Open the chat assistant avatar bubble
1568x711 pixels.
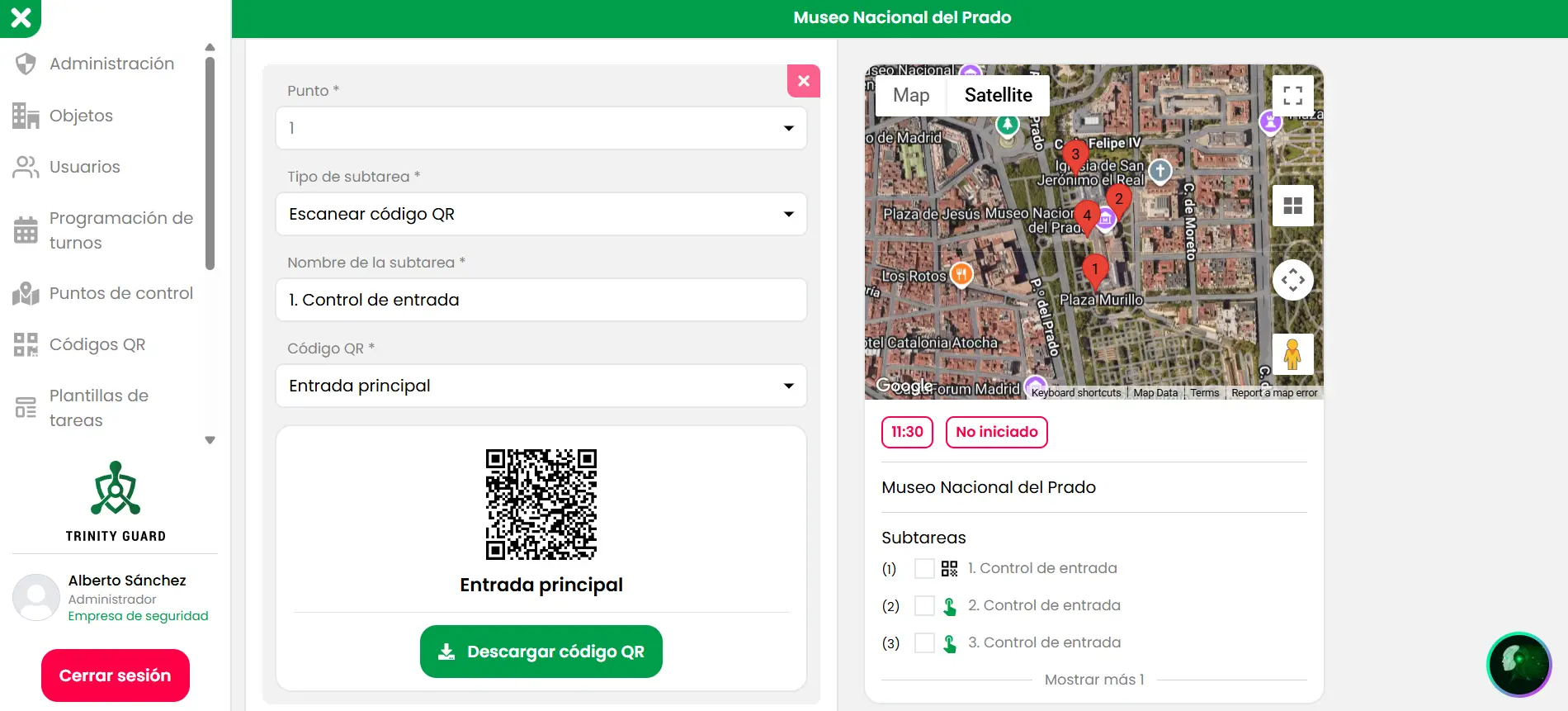coord(1518,664)
